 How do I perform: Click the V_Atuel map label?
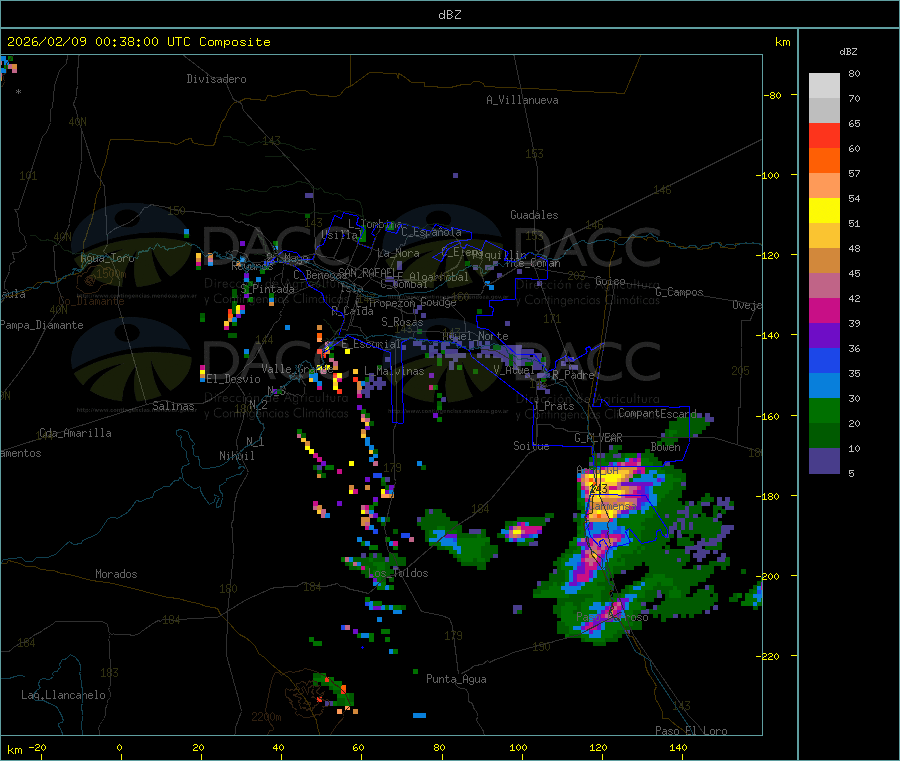(514, 370)
